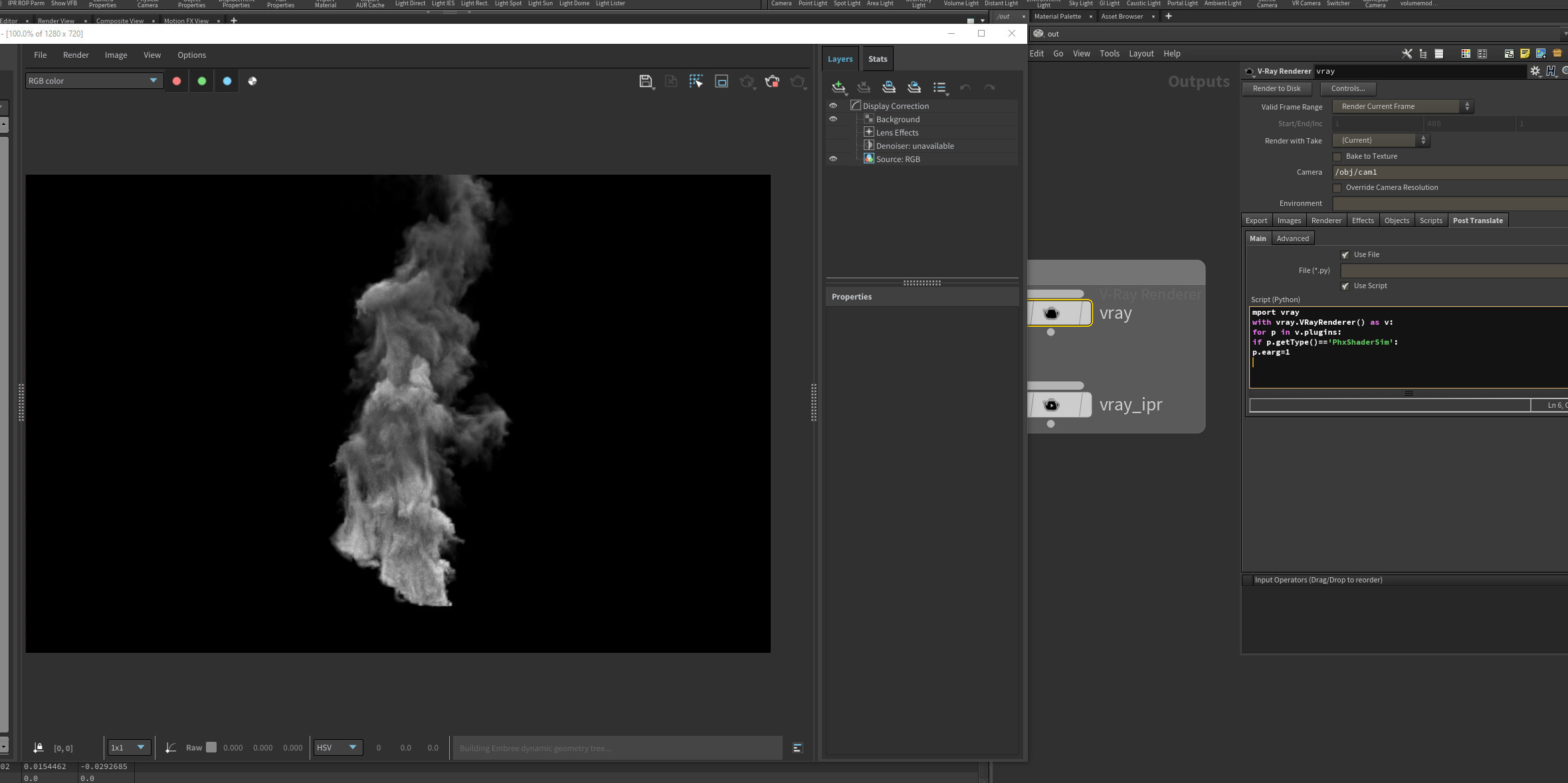Toggle the red channel button

177,81
